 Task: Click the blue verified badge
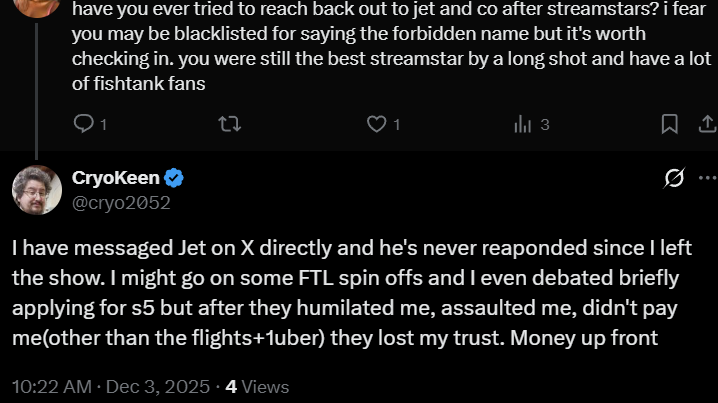pyautogui.click(x=174, y=178)
